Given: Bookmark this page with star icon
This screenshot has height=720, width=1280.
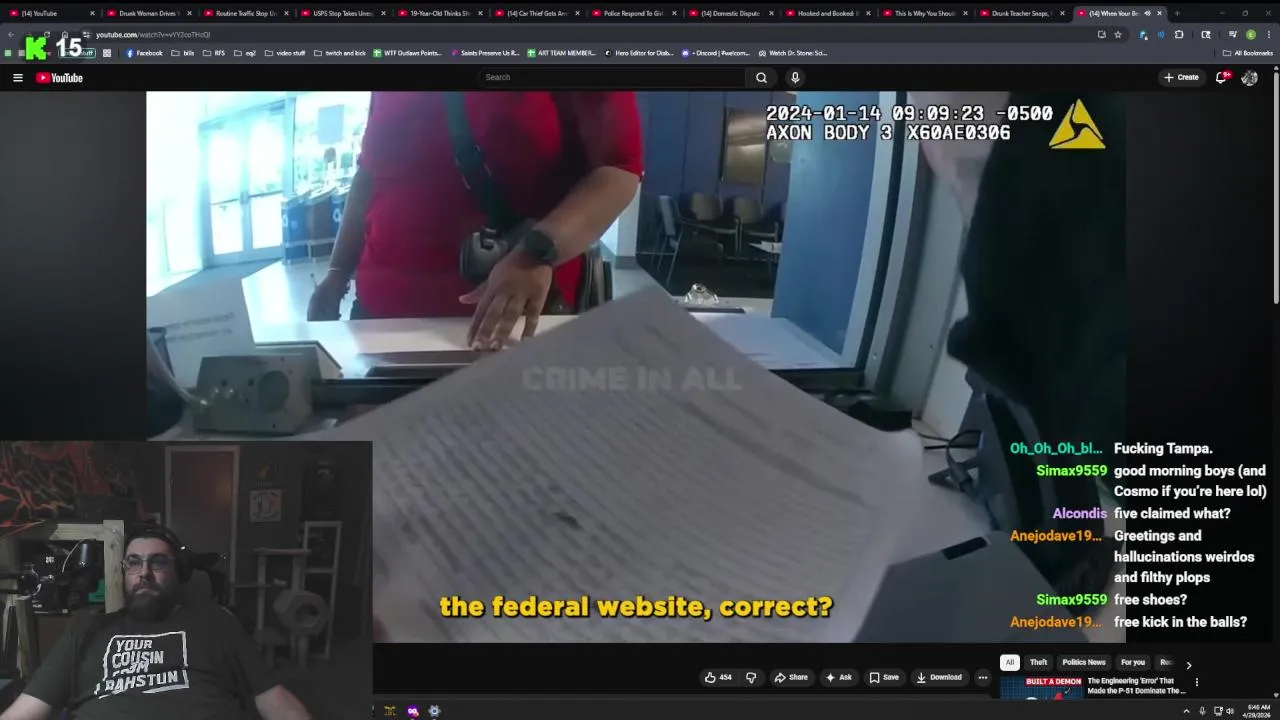Looking at the screenshot, I should pos(1118,34).
